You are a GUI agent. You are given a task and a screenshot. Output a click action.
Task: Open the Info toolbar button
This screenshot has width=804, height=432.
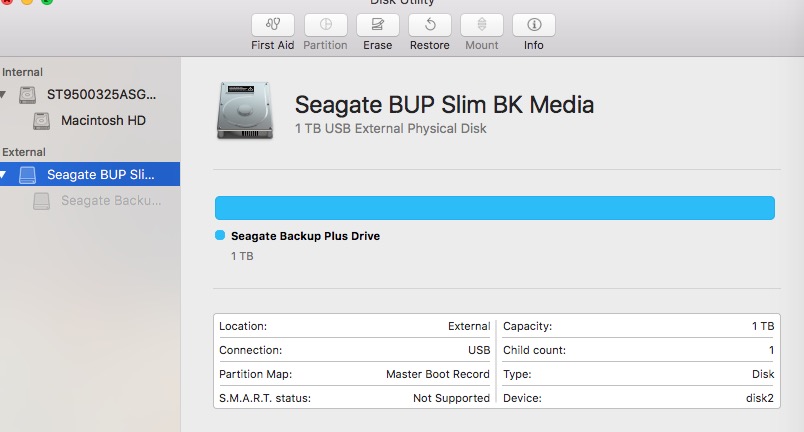point(533,25)
